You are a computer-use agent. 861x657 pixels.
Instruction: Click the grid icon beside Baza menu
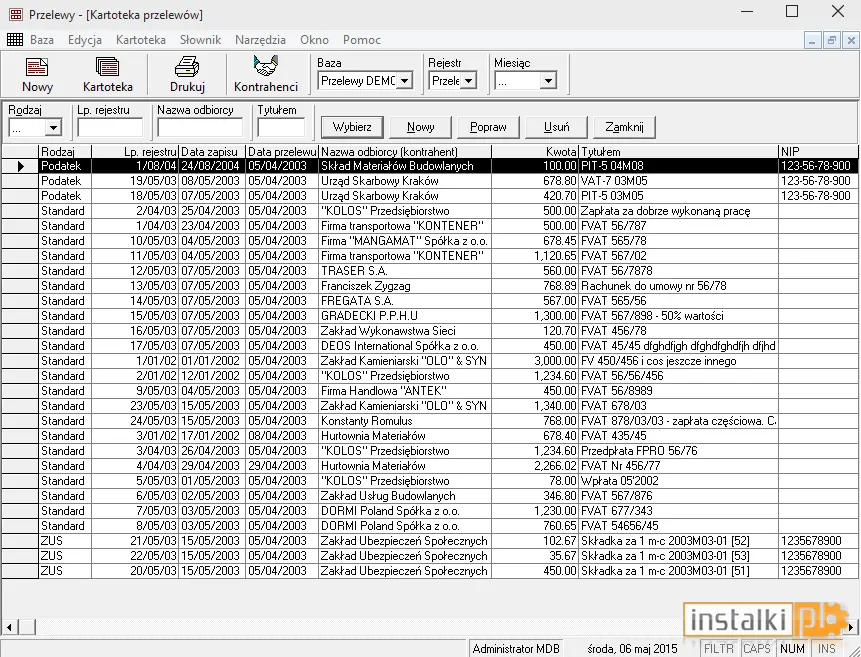[15, 40]
